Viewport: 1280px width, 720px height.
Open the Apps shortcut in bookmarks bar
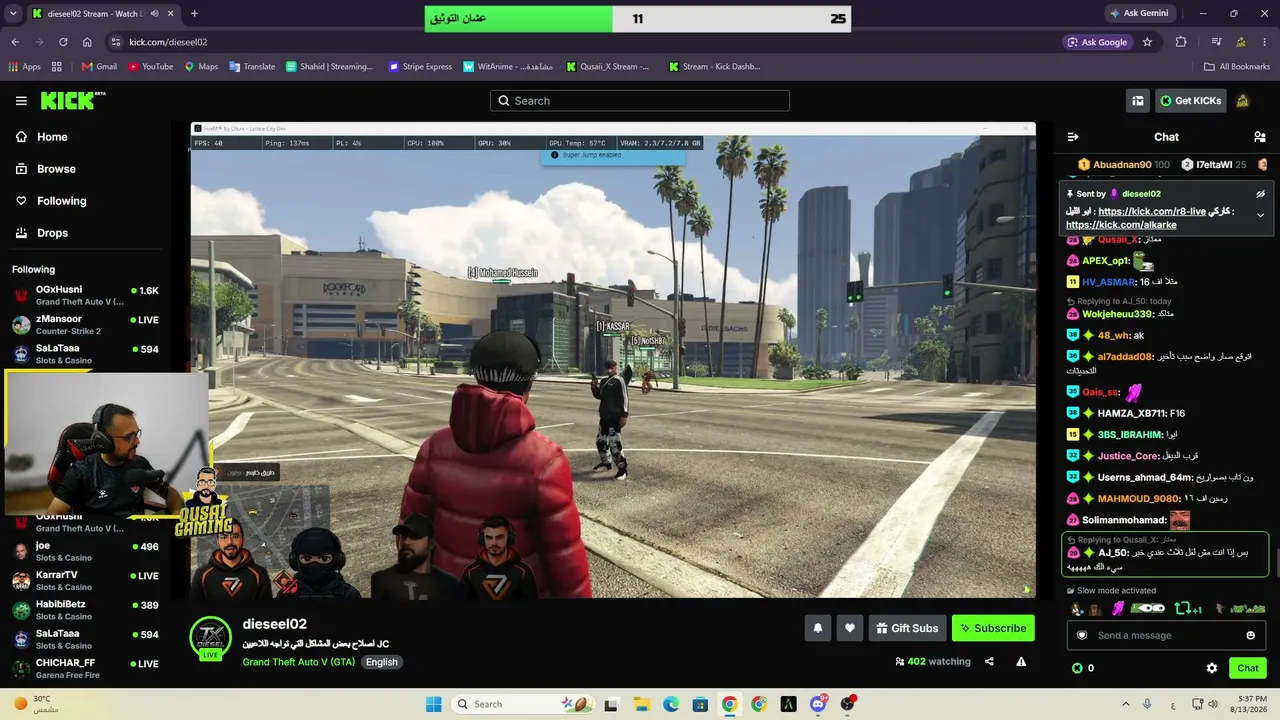(24, 67)
